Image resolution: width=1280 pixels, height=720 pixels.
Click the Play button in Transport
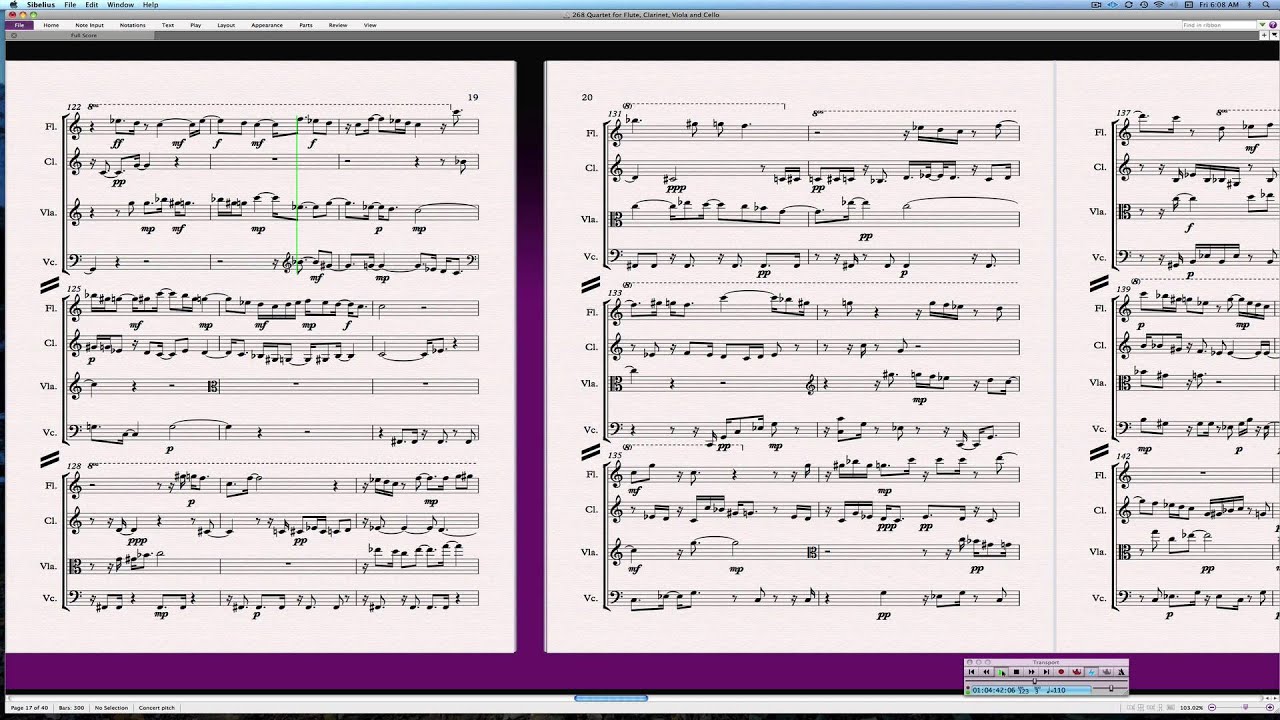point(1001,672)
